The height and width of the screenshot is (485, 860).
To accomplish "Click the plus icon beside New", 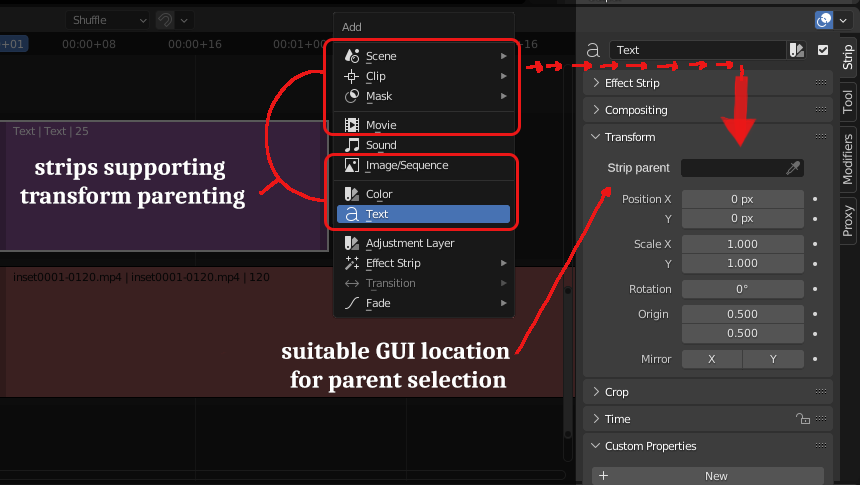I will pyautogui.click(x=603, y=476).
